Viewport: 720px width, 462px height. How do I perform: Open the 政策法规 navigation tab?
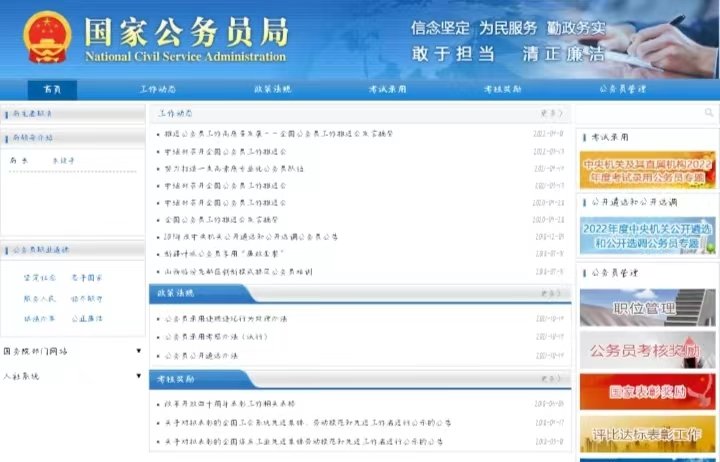tap(273, 89)
